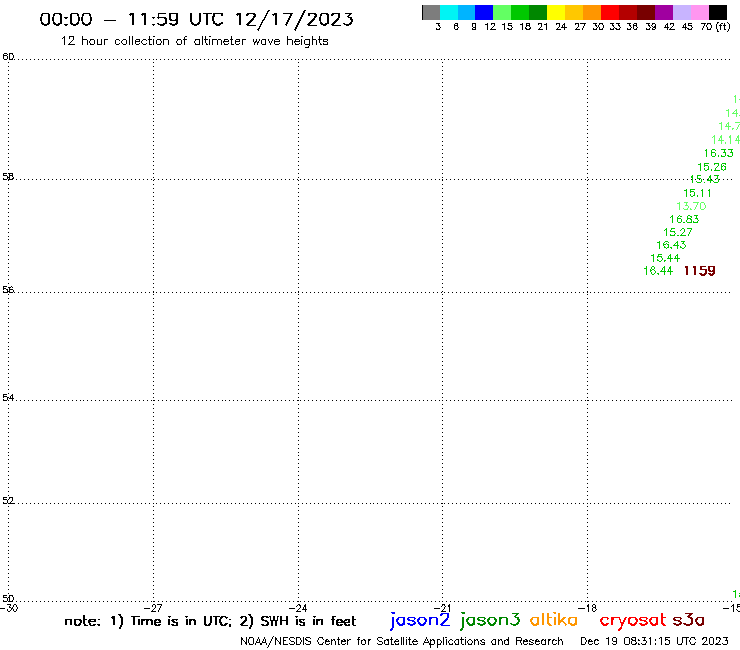Click the wave height value 15.26
Viewport: 740px width, 650px height.
point(712,167)
